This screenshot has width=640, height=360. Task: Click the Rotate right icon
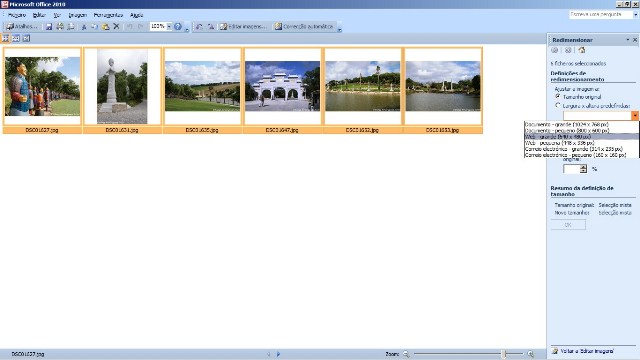(211, 27)
